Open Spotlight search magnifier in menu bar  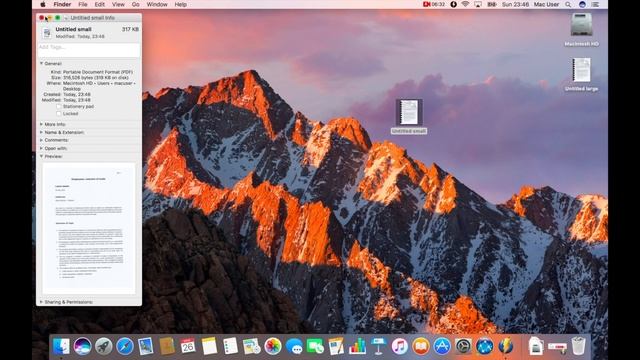click(x=568, y=4)
